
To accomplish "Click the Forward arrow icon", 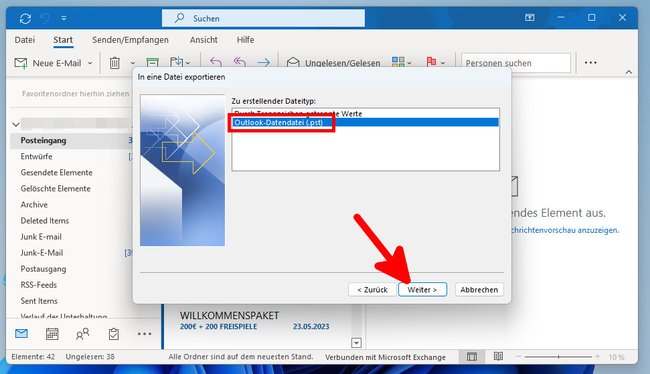I will coord(263,63).
